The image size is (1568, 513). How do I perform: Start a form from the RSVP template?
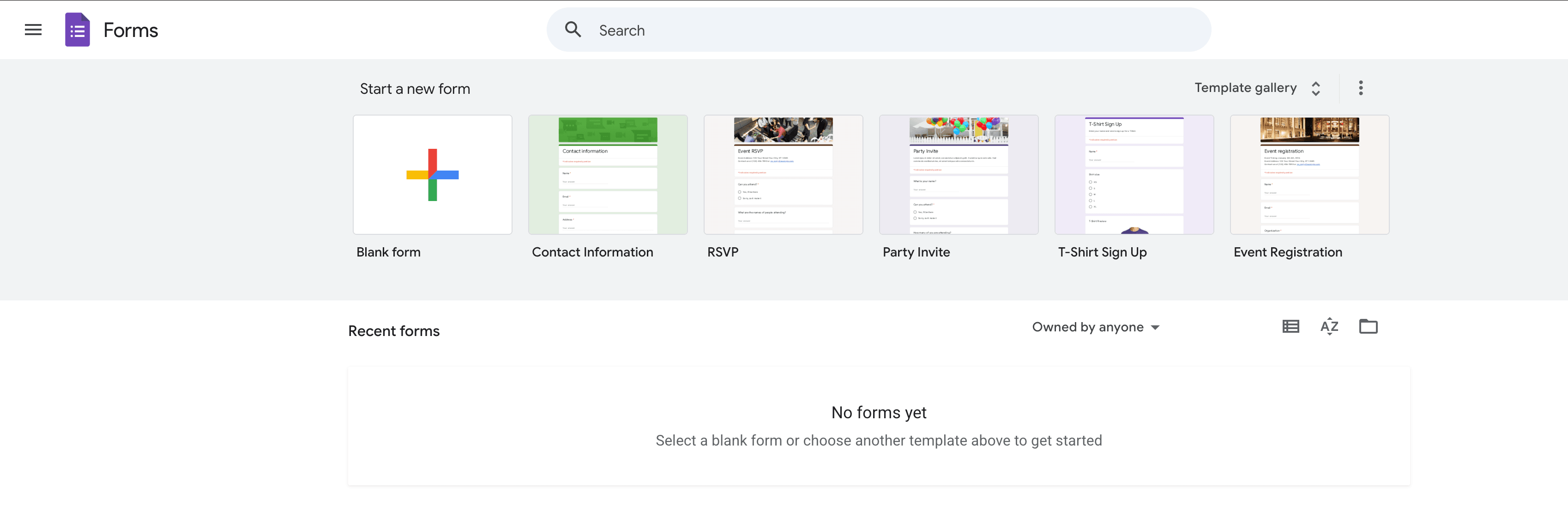783,175
